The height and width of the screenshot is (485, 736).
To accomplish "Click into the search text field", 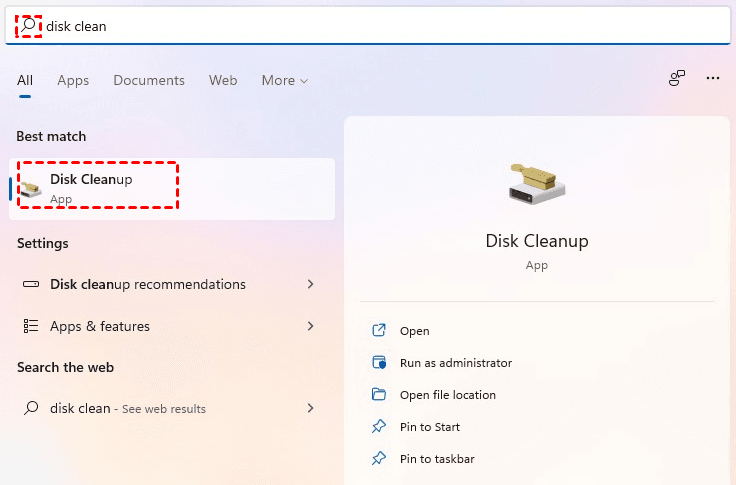I will point(380,26).
